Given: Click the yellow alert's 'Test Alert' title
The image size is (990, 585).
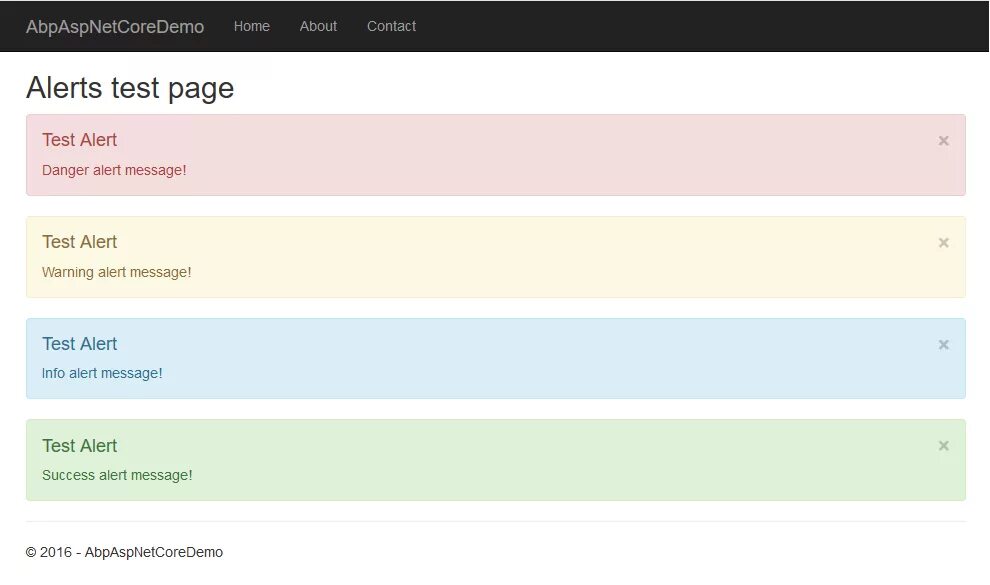Looking at the screenshot, I should tap(80, 242).
